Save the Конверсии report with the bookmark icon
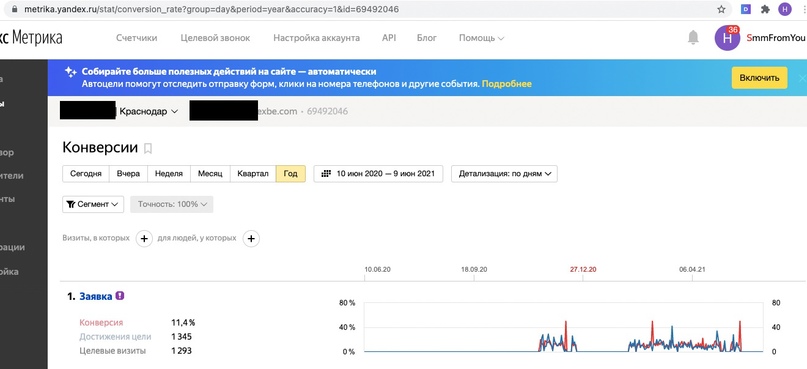Viewport: 807px width, 369px height. pos(148,149)
